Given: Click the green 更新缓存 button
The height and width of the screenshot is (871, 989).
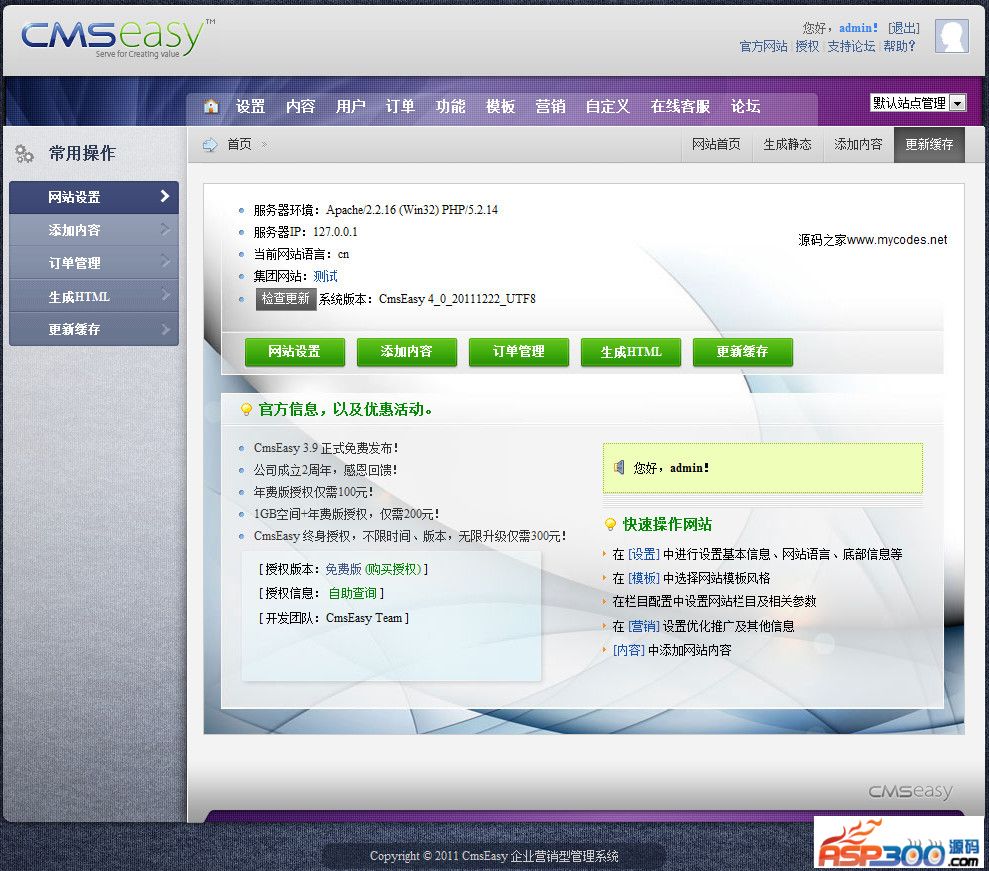Looking at the screenshot, I should [742, 351].
